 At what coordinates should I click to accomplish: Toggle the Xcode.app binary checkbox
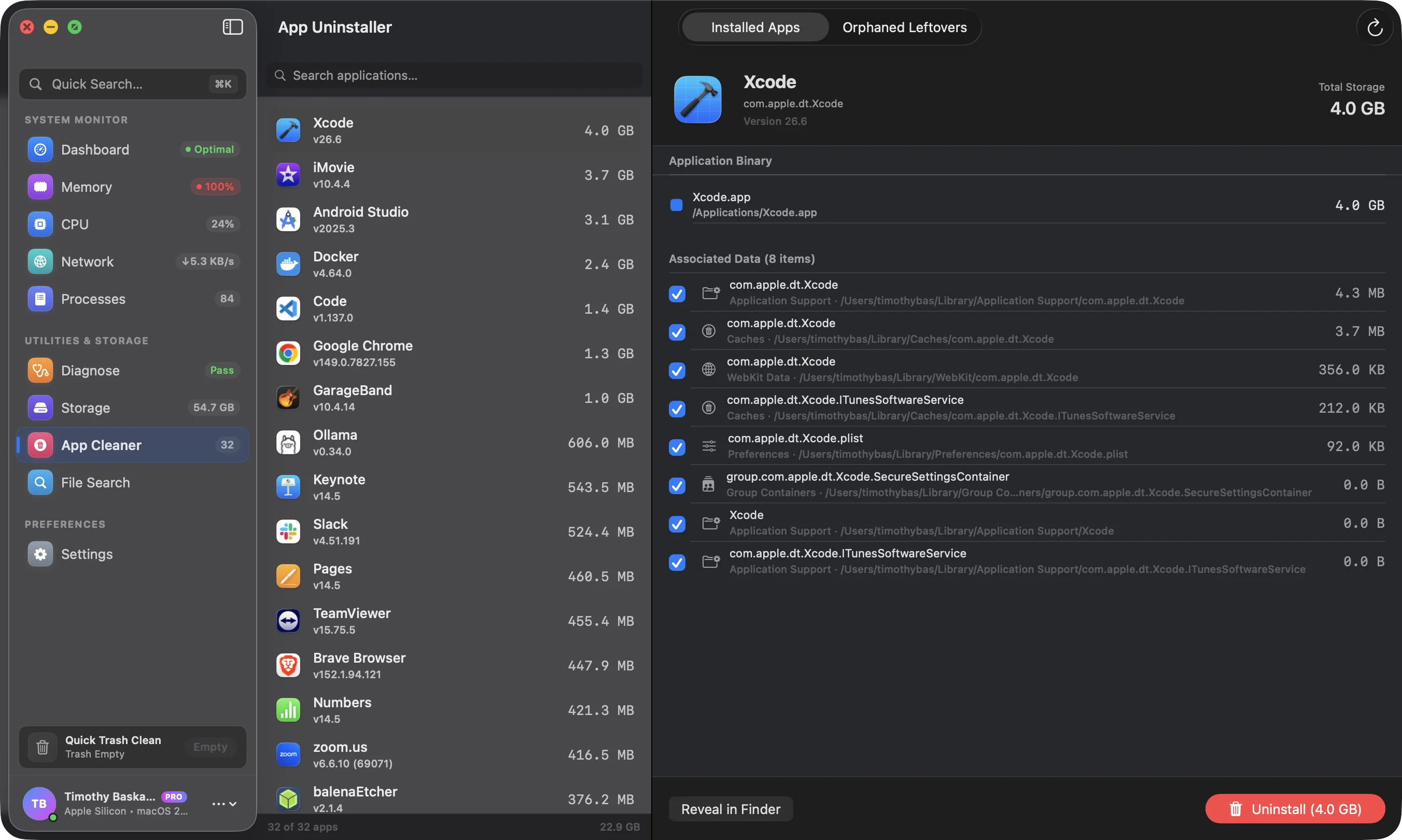(677, 205)
